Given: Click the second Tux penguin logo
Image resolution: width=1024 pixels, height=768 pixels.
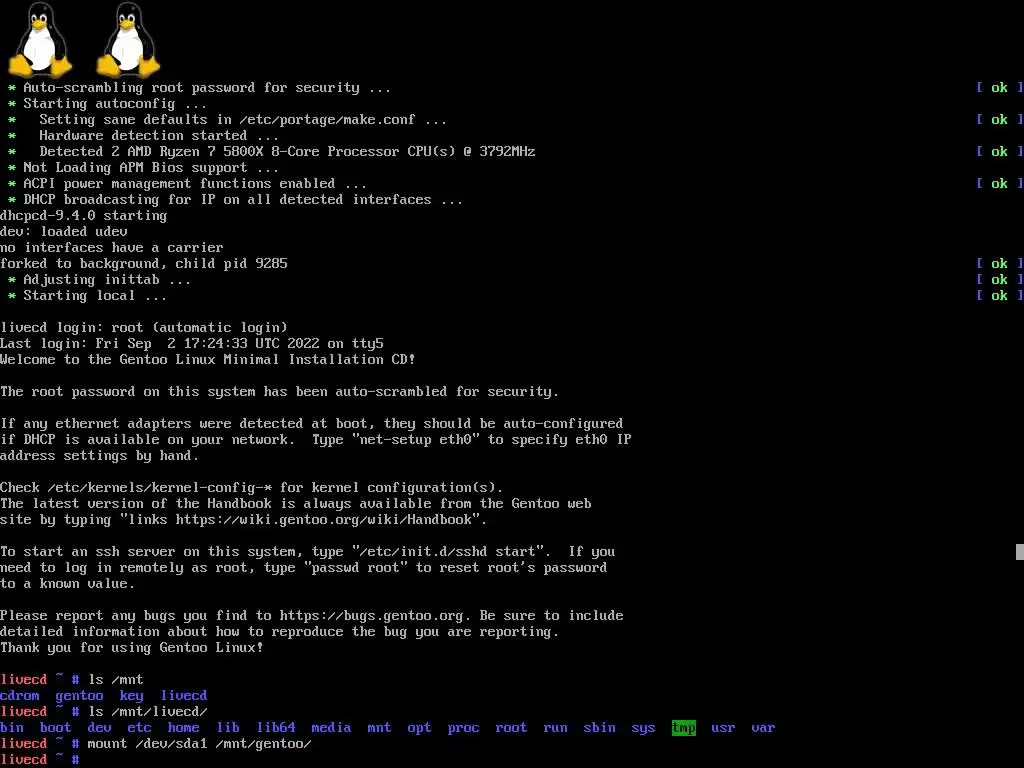Looking at the screenshot, I should 128,39.
